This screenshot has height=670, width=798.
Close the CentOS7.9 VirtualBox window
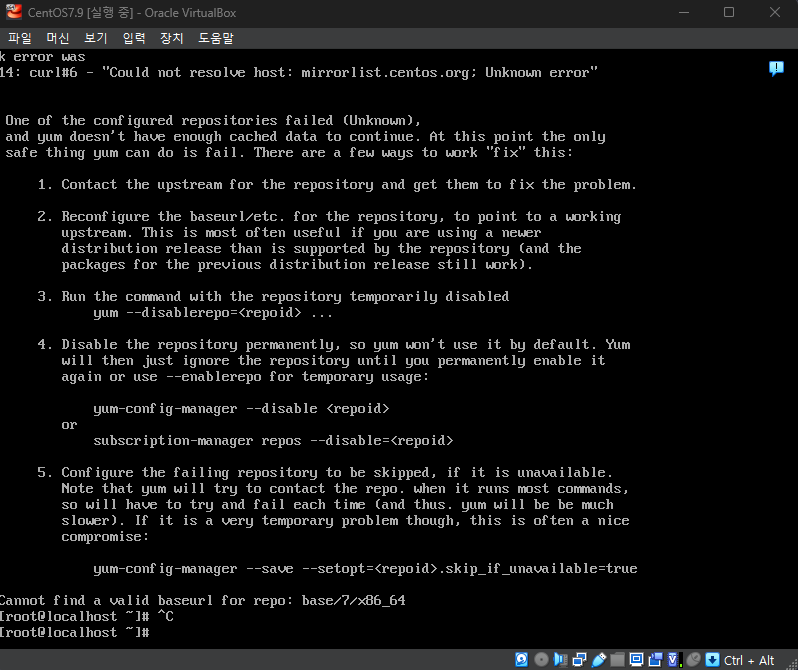(x=775, y=12)
